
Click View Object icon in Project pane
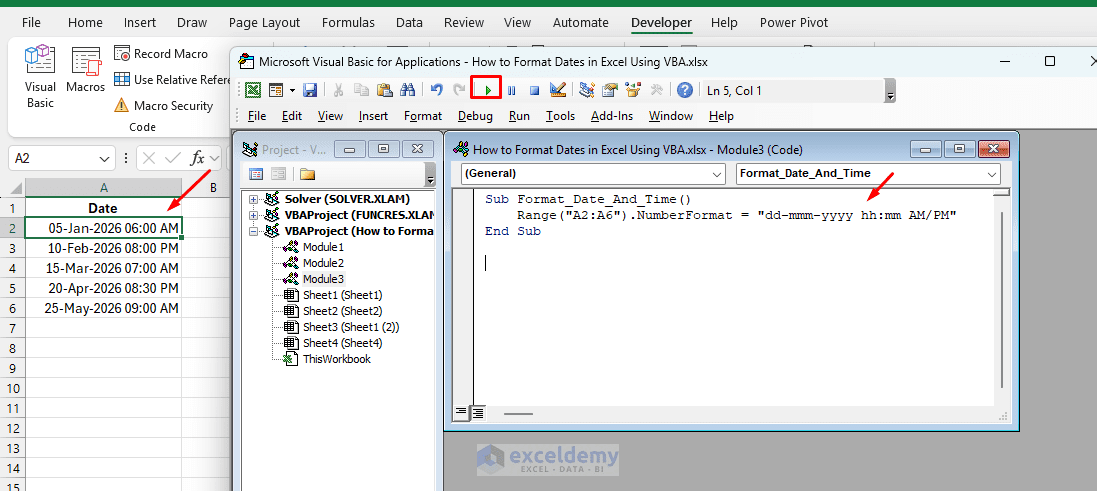[278, 174]
